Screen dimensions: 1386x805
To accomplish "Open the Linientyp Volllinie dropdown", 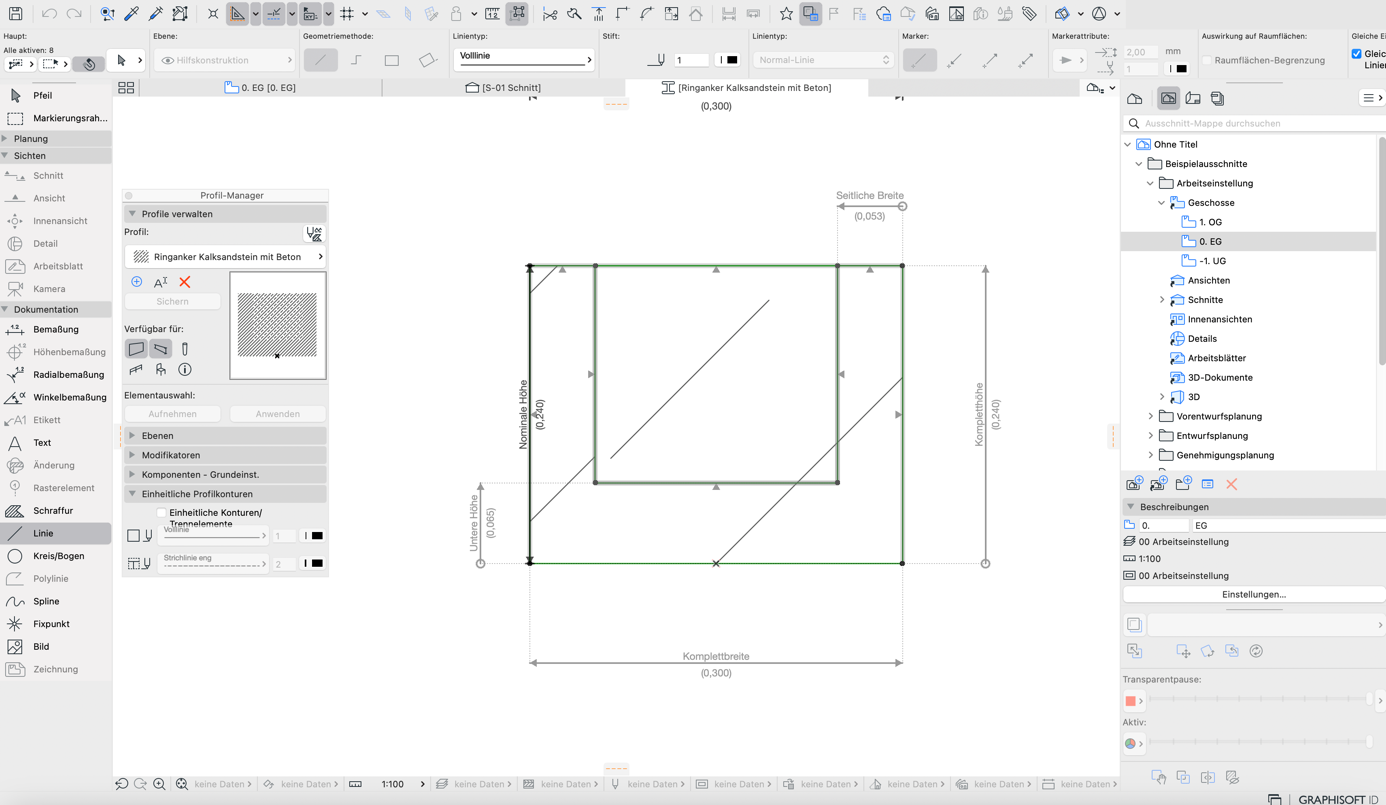I will [x=524, y=58].
